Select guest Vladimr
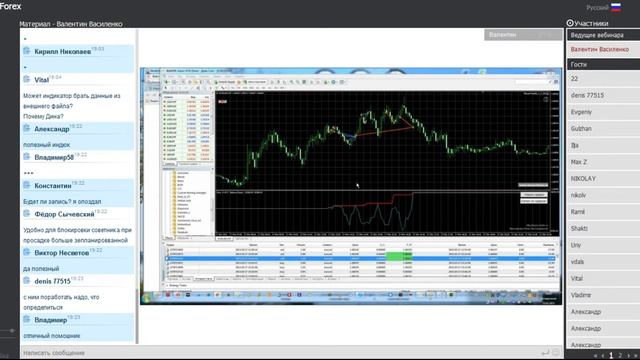This screenshot has height=360, width=640. 603,295
